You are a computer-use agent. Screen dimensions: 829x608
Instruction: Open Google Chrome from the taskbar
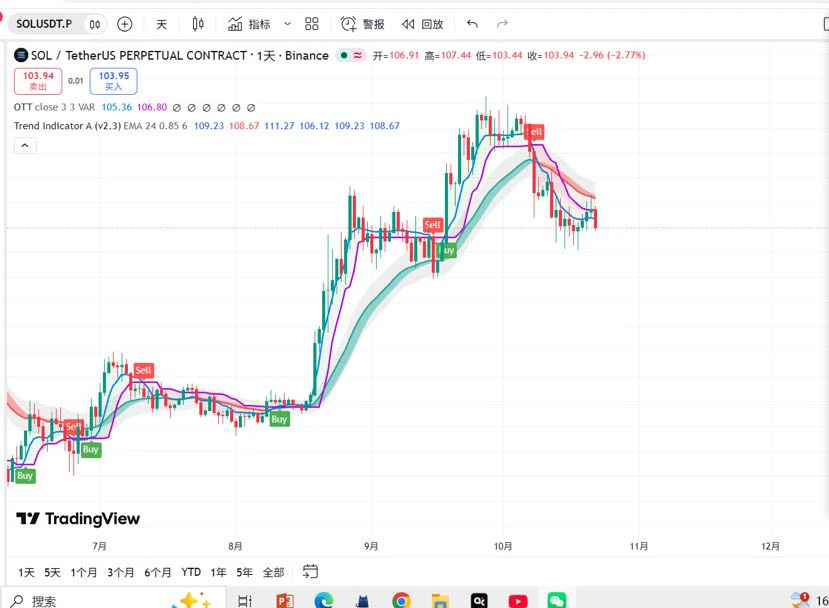tap(402, 601)
